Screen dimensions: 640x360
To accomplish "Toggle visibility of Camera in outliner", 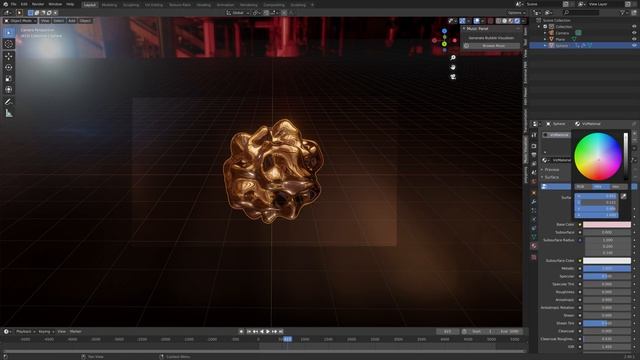I will [634, 33].
